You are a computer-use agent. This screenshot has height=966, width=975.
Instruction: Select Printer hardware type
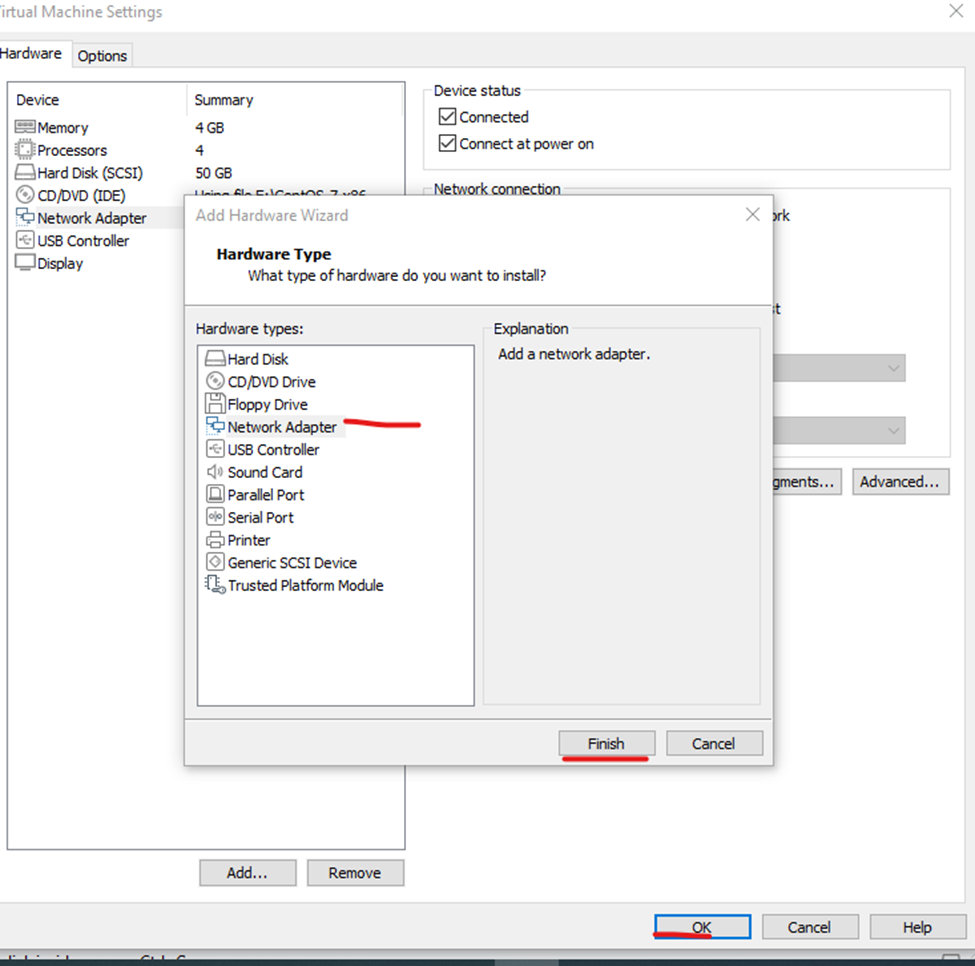[x=248, y=540]
